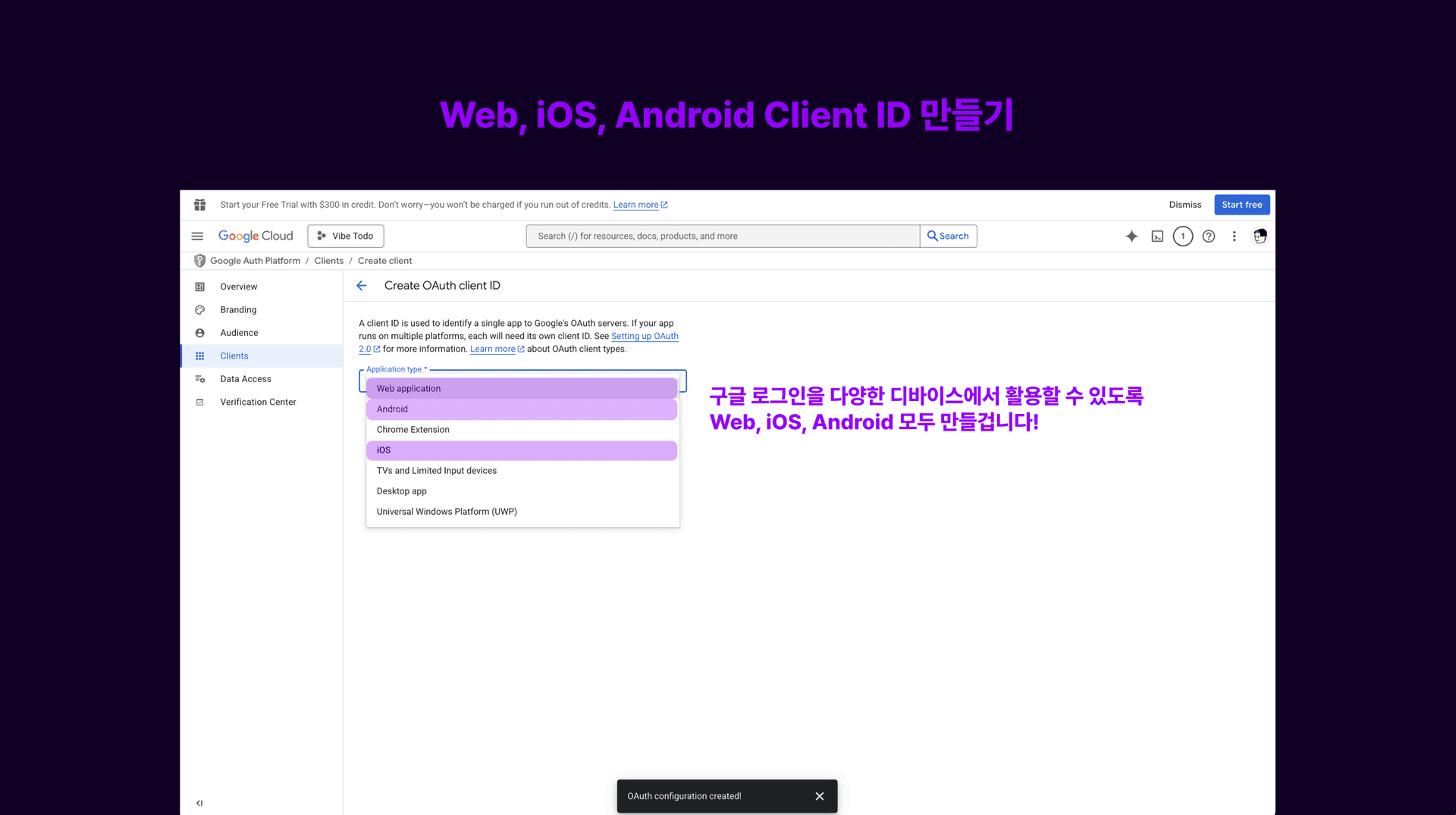Open the three-dot overflow menu
Screen dimensions: 1456x815
pos(1234,236)
